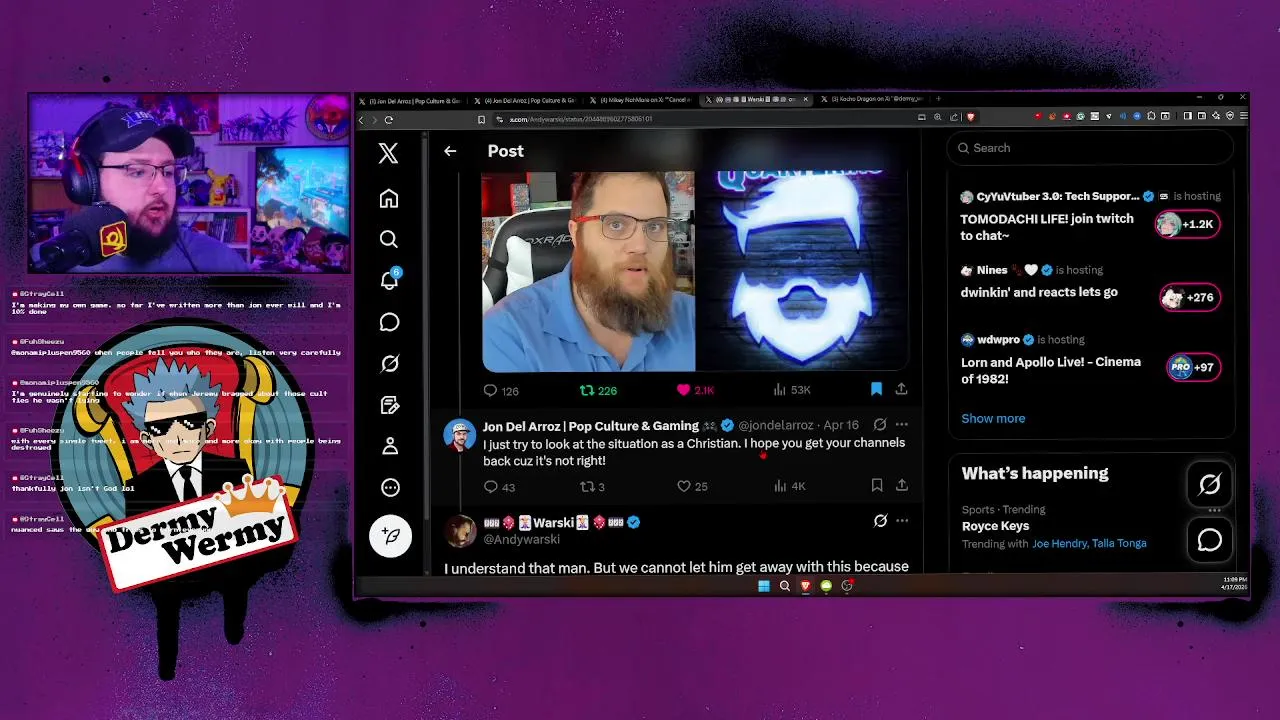Open more menu on Jon's reply

coord(902,425)
